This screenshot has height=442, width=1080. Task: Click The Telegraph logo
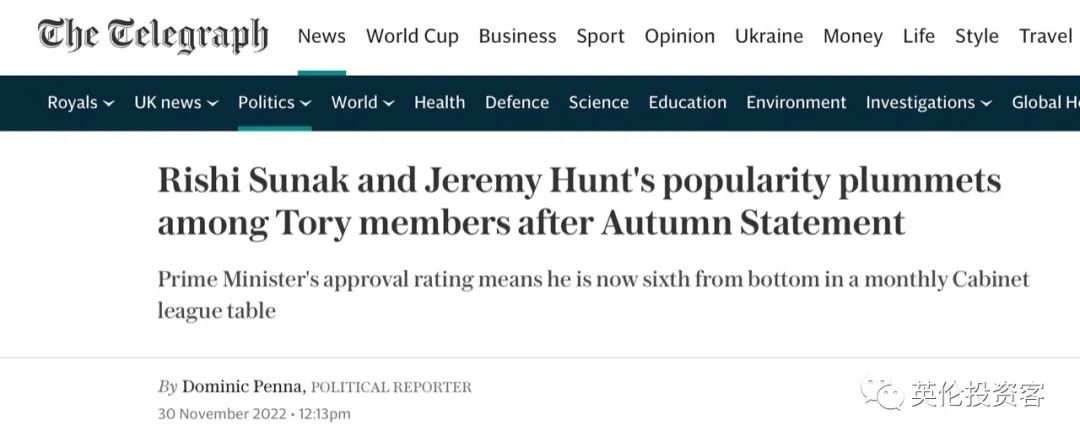(x=152, y=36)
